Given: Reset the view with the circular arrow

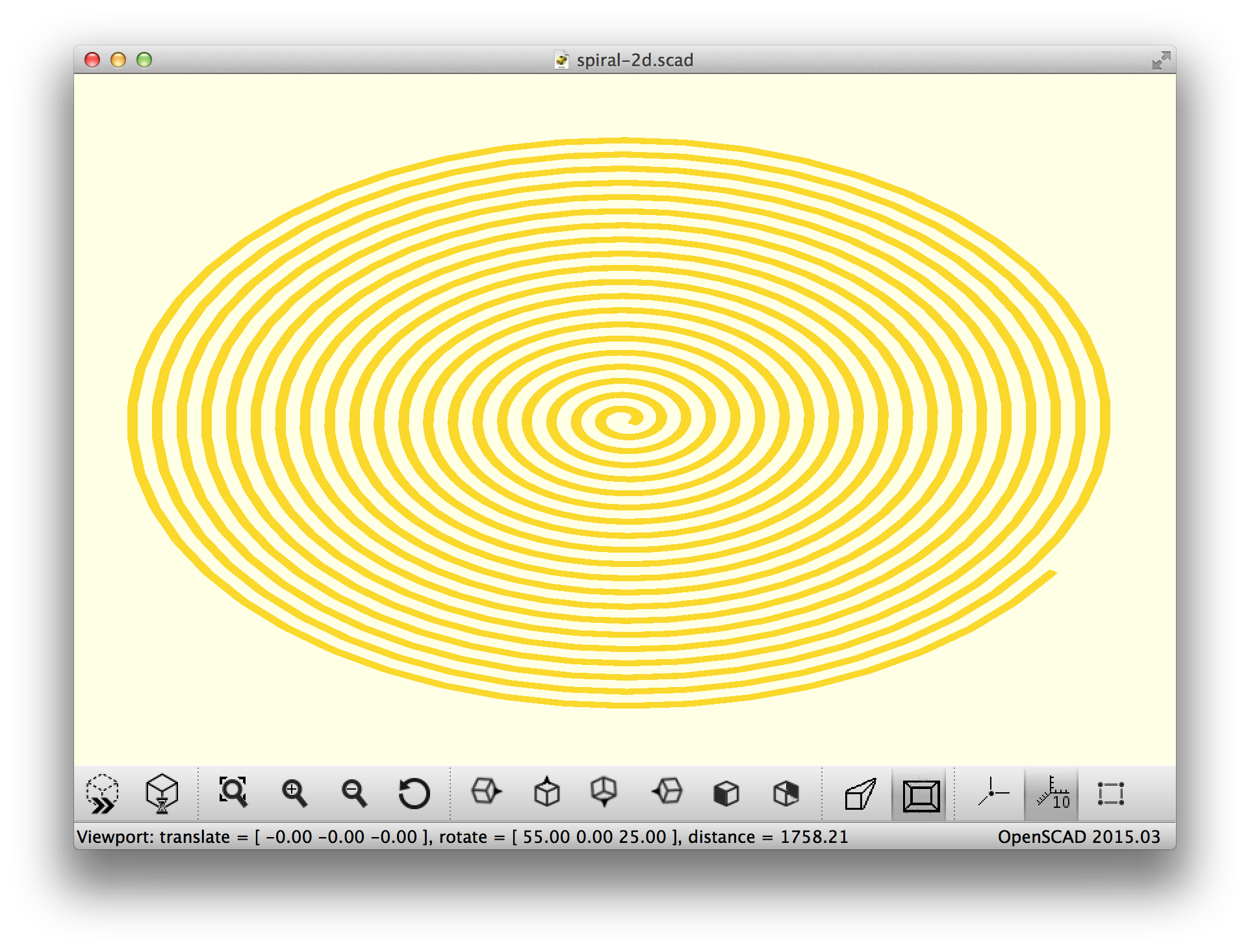Looking at the screenshot, I should [x=414, y=793].
